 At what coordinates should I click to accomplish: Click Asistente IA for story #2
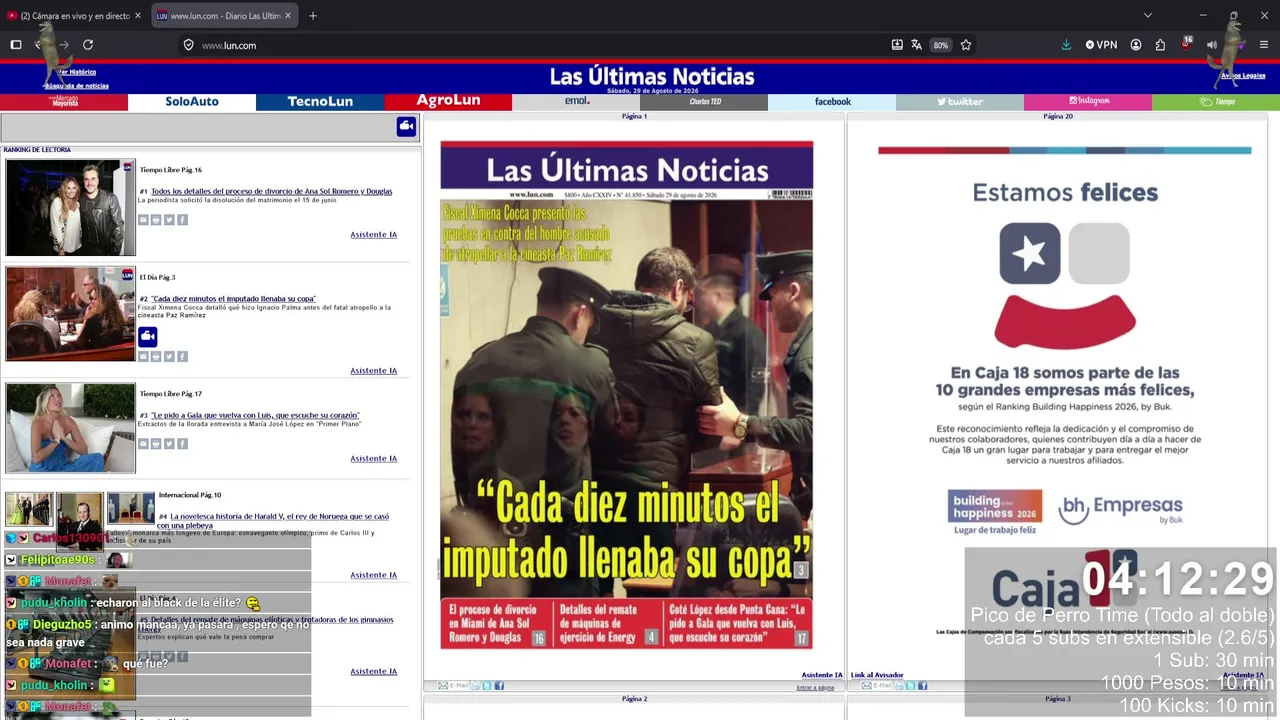pyautogui.click(x=373, y=371)
